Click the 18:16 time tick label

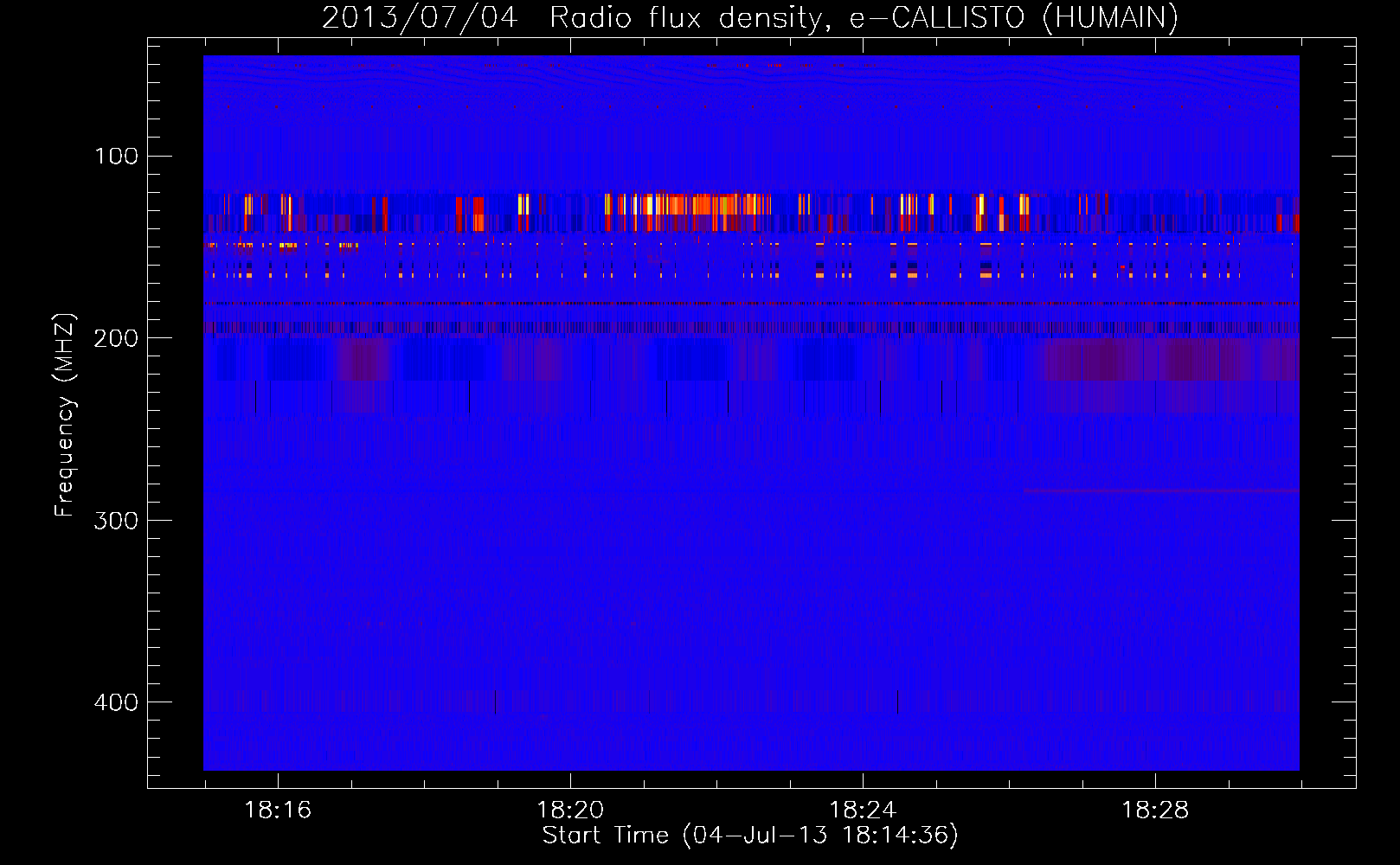click(278, 810)
